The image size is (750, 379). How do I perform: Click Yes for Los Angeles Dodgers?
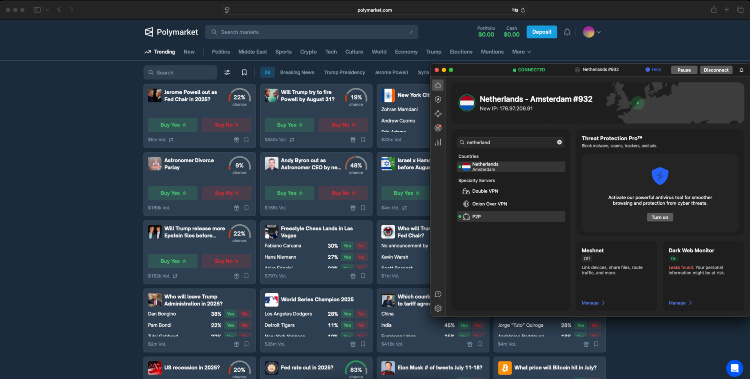coord(347,314)
